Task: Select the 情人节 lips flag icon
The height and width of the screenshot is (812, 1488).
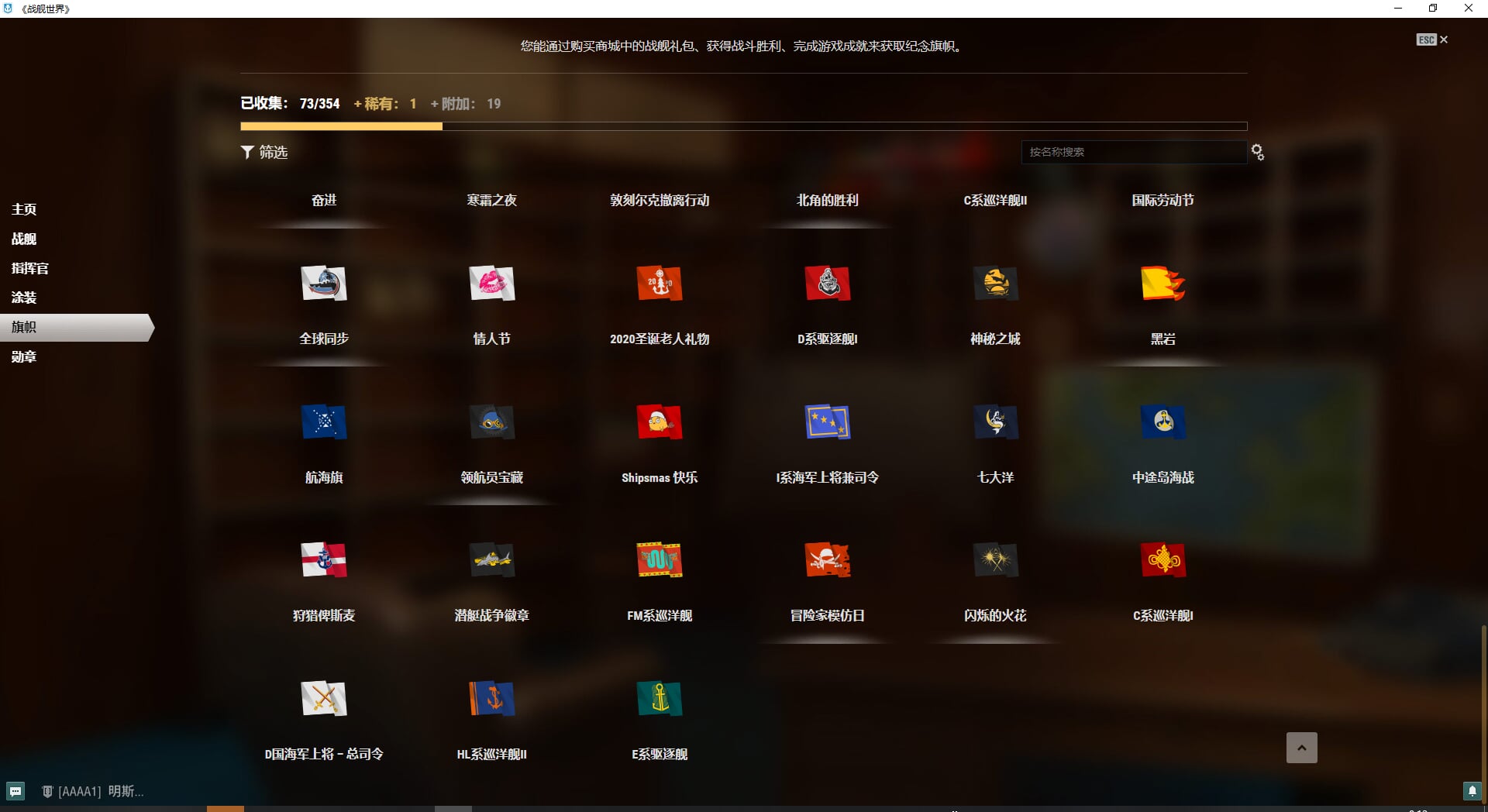Action: pyautogui.click(x=491, y=284)
